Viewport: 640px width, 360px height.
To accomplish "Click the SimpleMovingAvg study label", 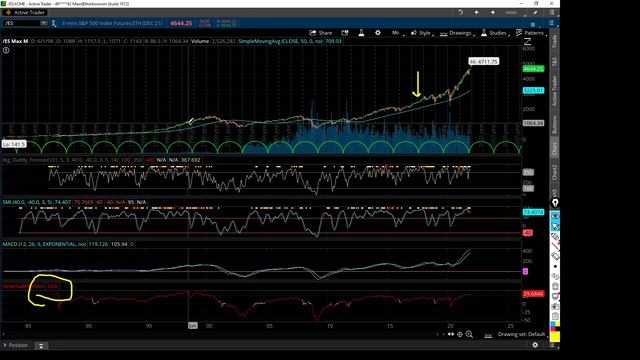I will click(281, 41).
